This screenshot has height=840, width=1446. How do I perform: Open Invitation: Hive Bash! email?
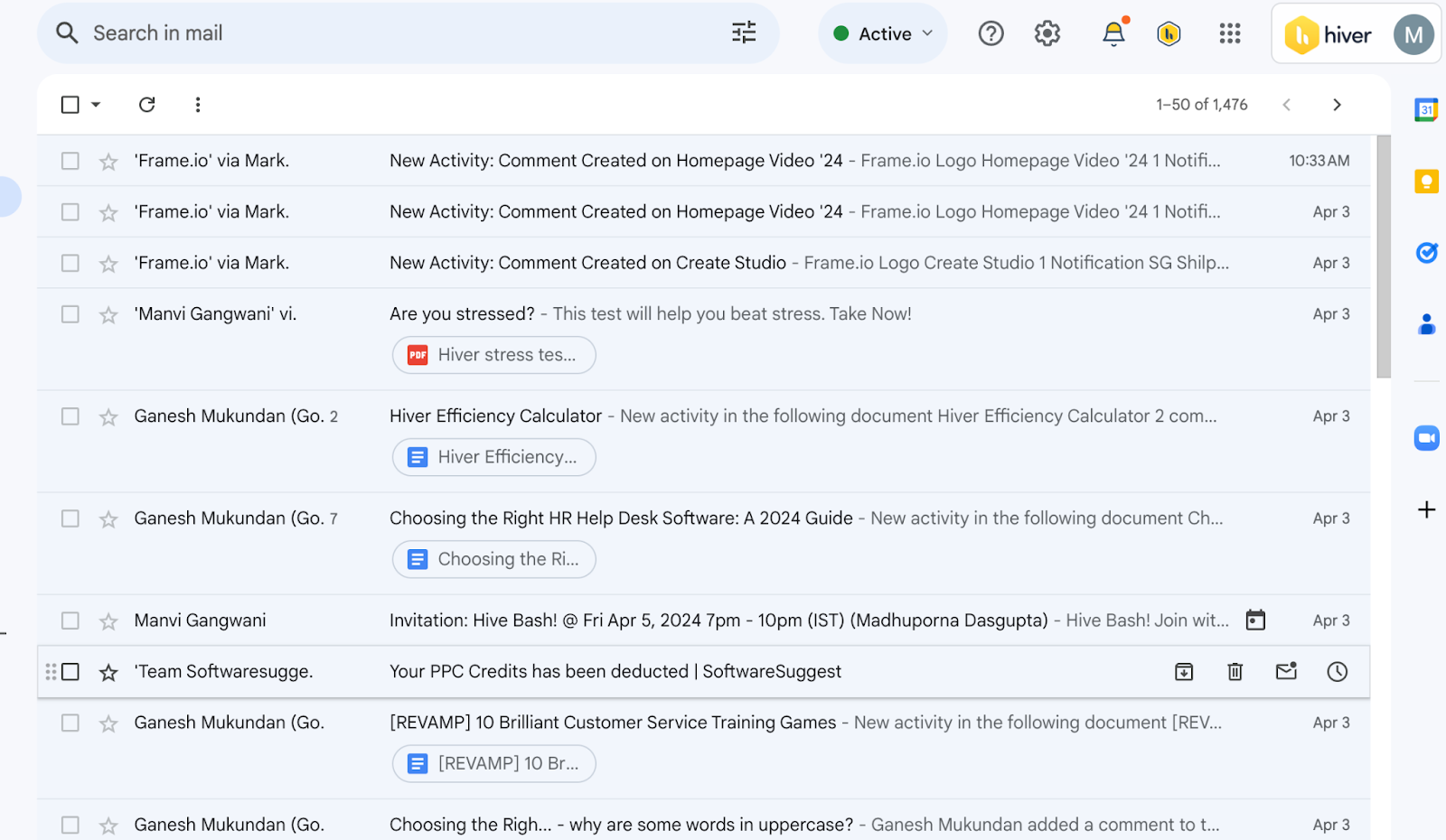[718, 621]
